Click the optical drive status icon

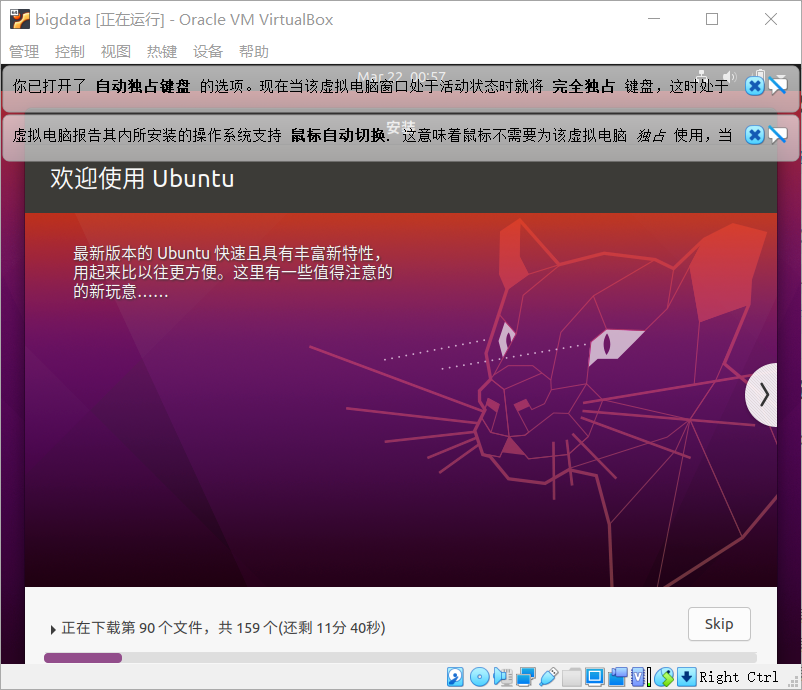[x=479, y=677]
